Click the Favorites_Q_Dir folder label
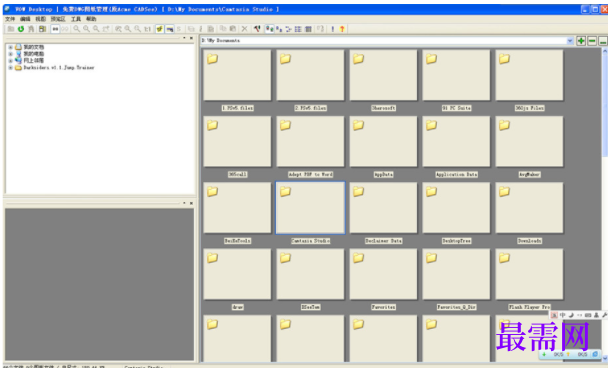Viewport: 608px width, 368px height. click(456, 307)
